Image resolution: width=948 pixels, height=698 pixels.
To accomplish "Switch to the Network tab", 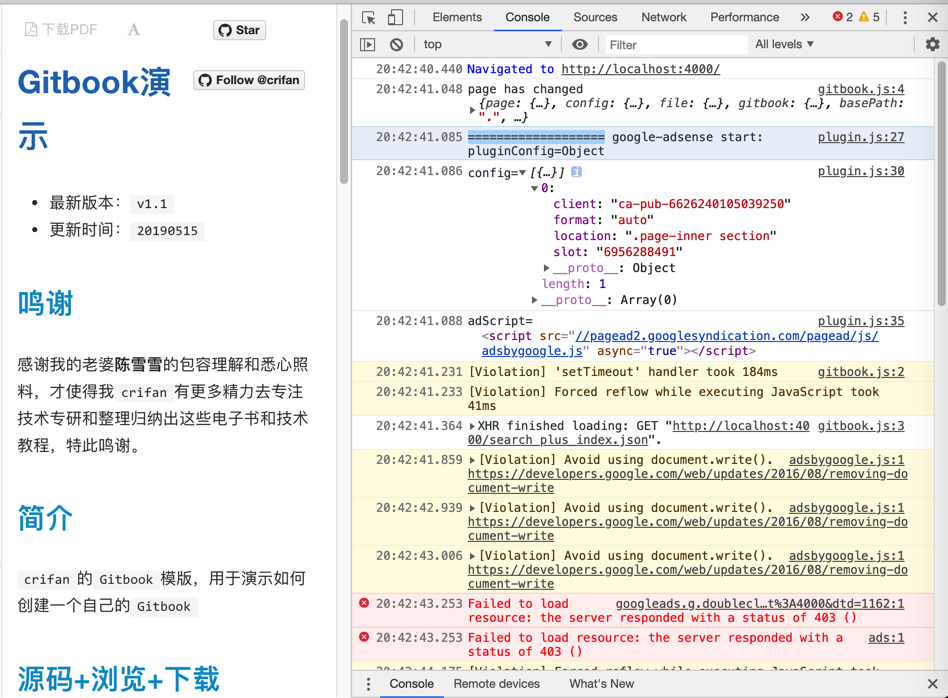I will pyautogui.click(x=663, y=17).
